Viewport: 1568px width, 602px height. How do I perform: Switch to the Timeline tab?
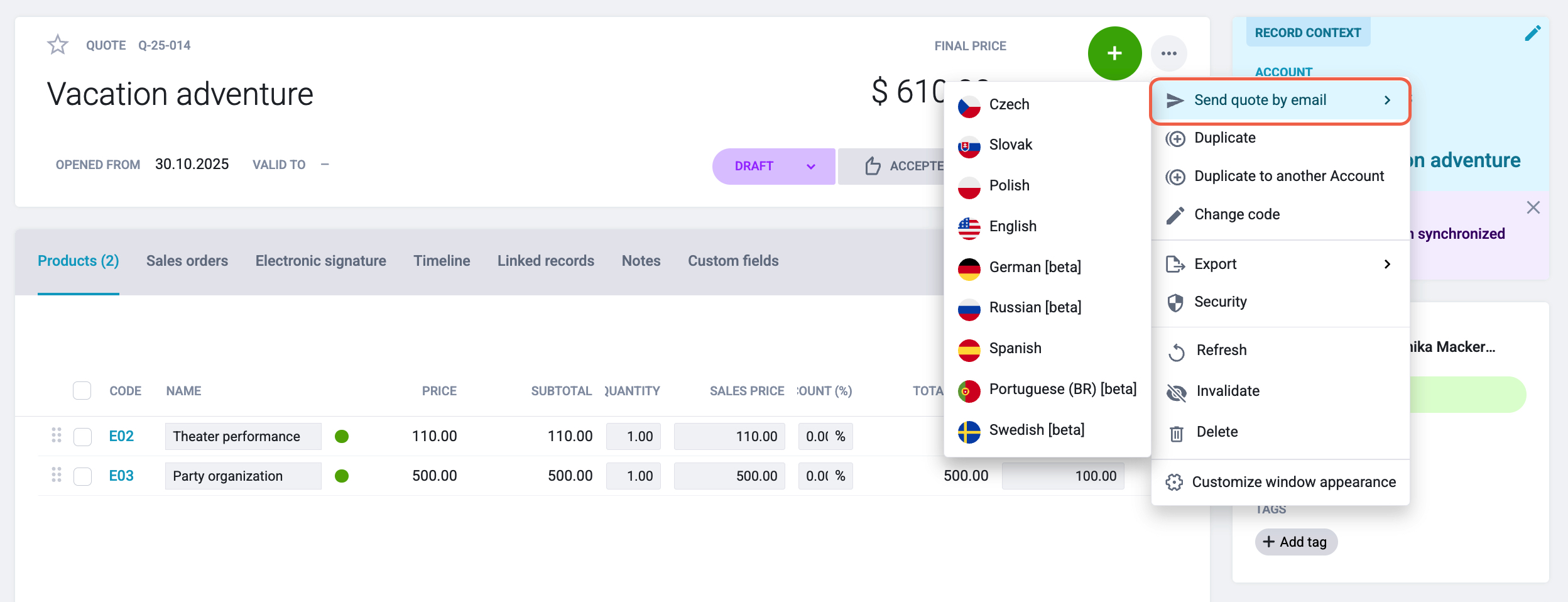click(442, 261)
